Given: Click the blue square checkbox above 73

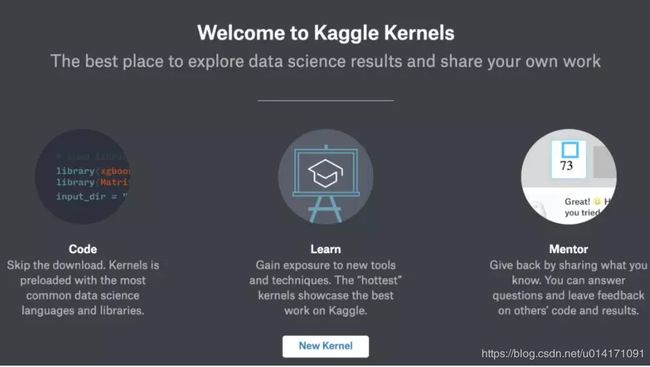Looking at the screenshot, I should [x=570, y=150].
